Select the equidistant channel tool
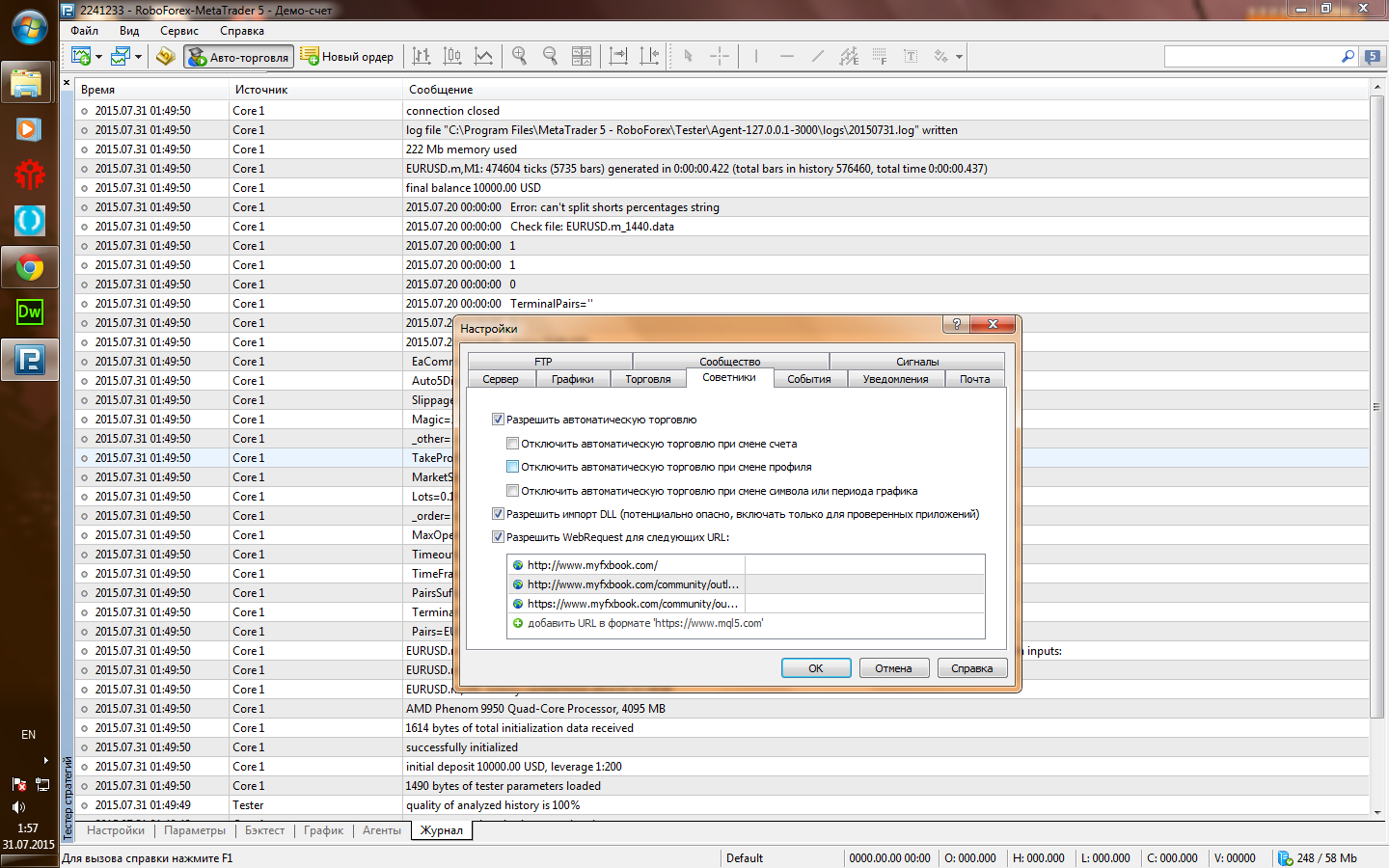This screenshot has height=868, width=1389. click(x=849, y=56)
